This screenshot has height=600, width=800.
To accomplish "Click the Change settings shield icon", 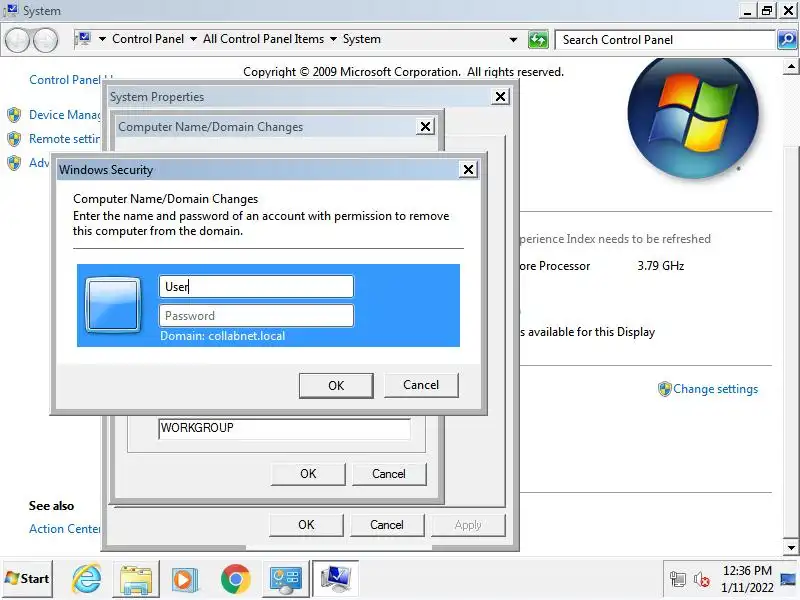I will click(664, 389).
